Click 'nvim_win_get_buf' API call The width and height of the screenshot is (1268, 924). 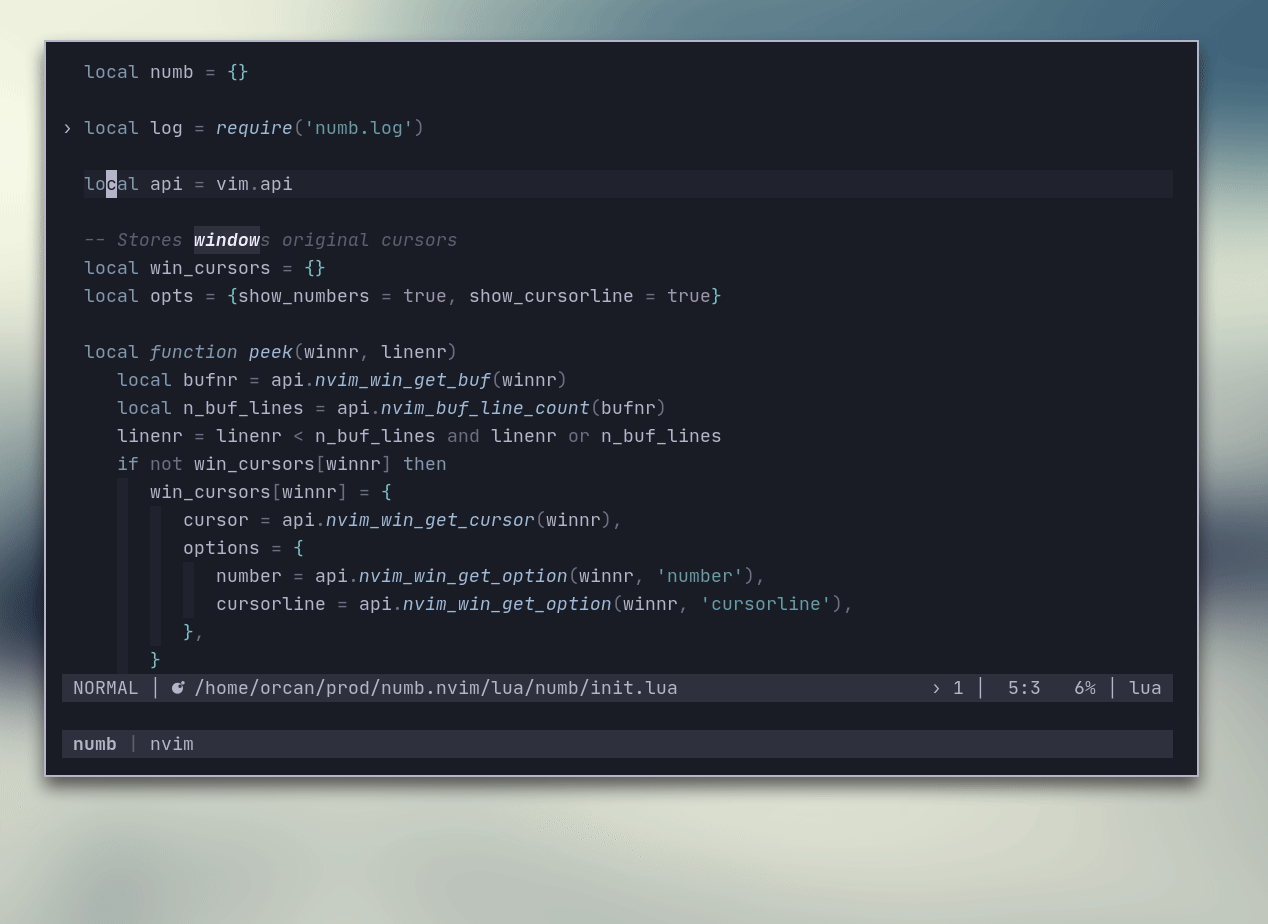click(403, 380)
